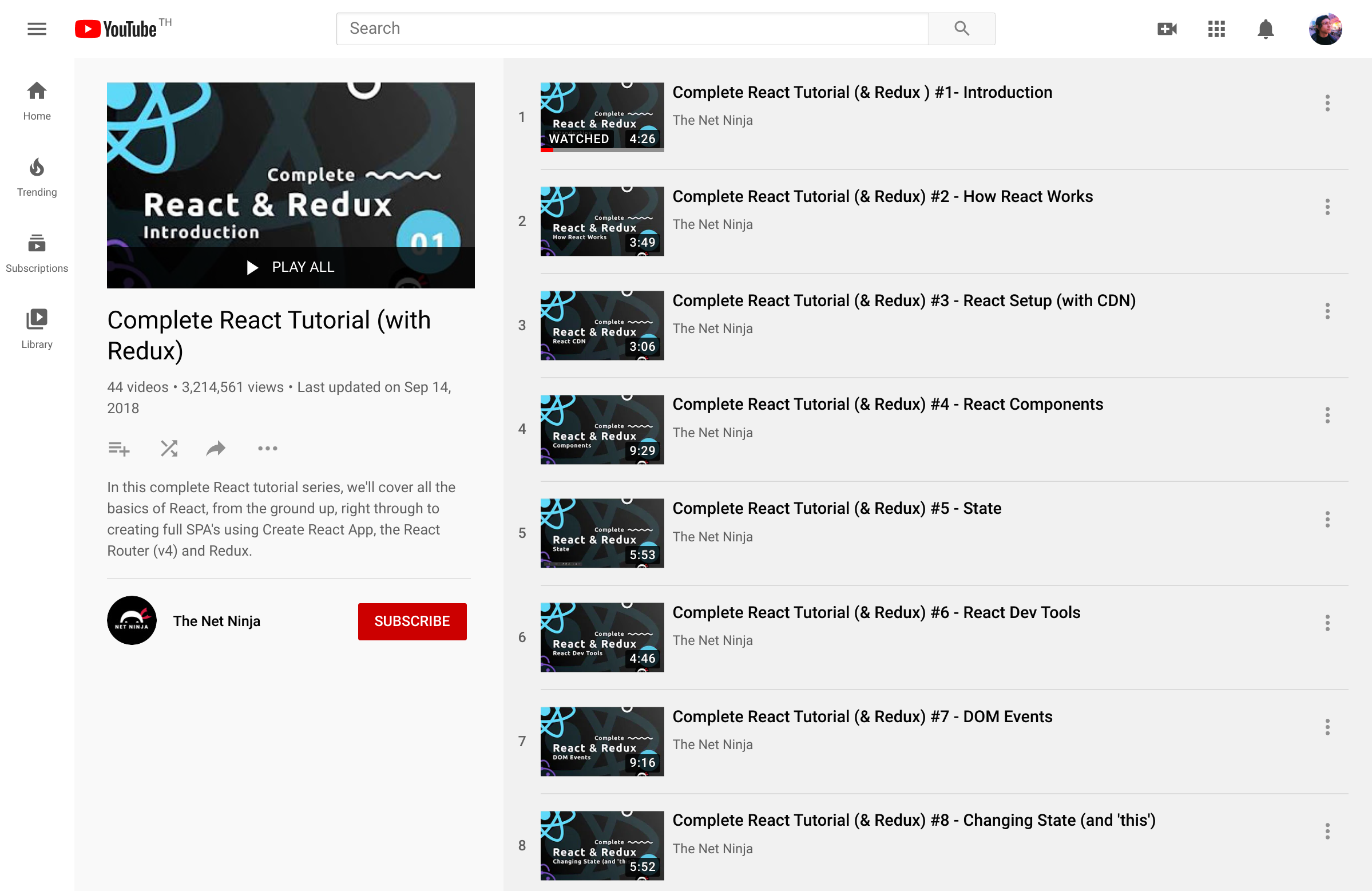Open notifications via the bell icon
Viewport: 1372px width, 891px height.
coord(1266,28)
